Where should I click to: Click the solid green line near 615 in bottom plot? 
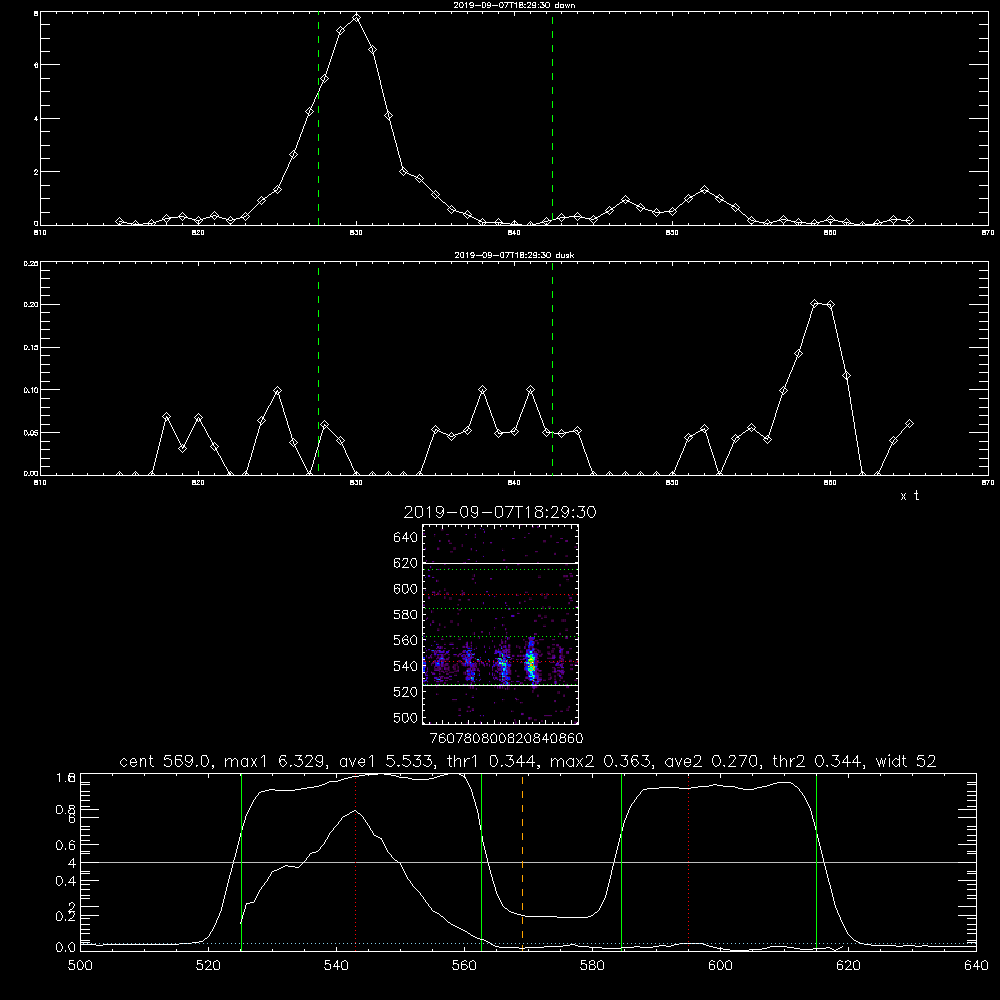(x=816, y=862)
